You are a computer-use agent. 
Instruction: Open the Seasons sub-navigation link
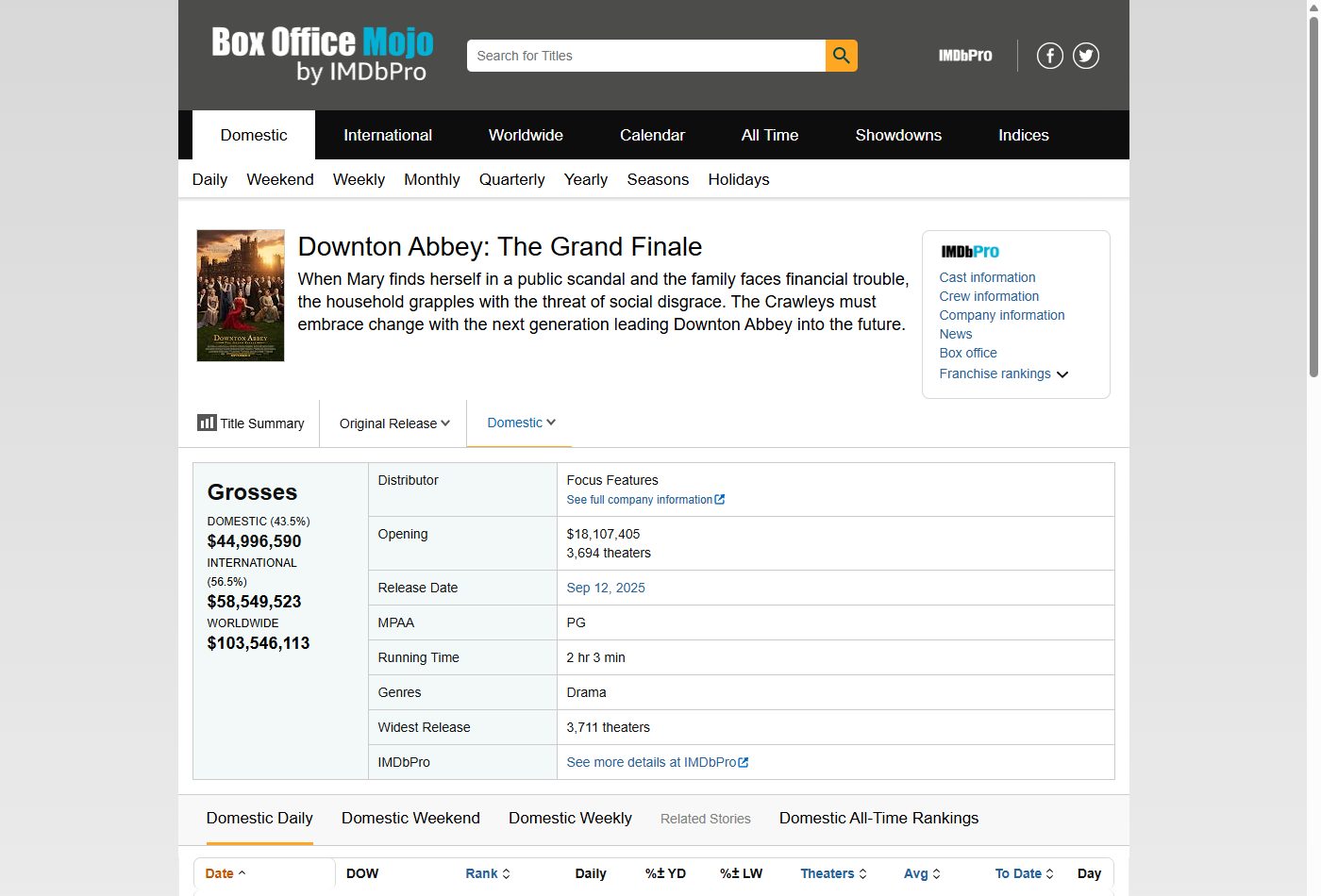click(658, 179)
